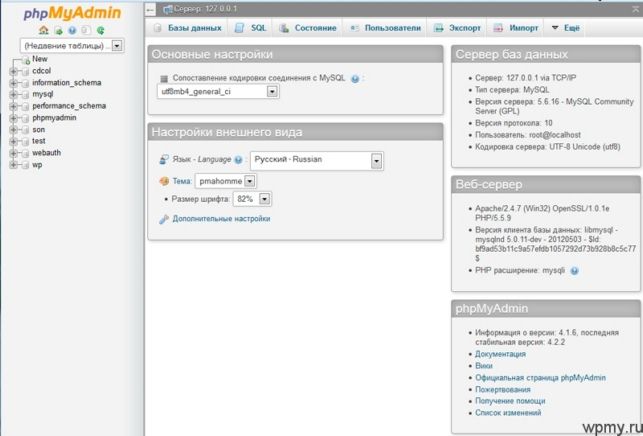Click the collation icon beside Сопоставление кодировки
This screenshot has height=436, width=643.
pyautogui.click(x=164, y=78)
